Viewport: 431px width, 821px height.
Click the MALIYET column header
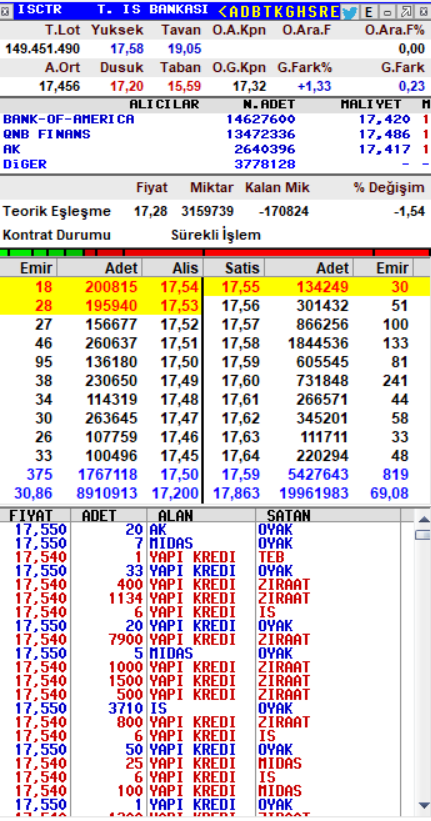click(x=371, y=104)
